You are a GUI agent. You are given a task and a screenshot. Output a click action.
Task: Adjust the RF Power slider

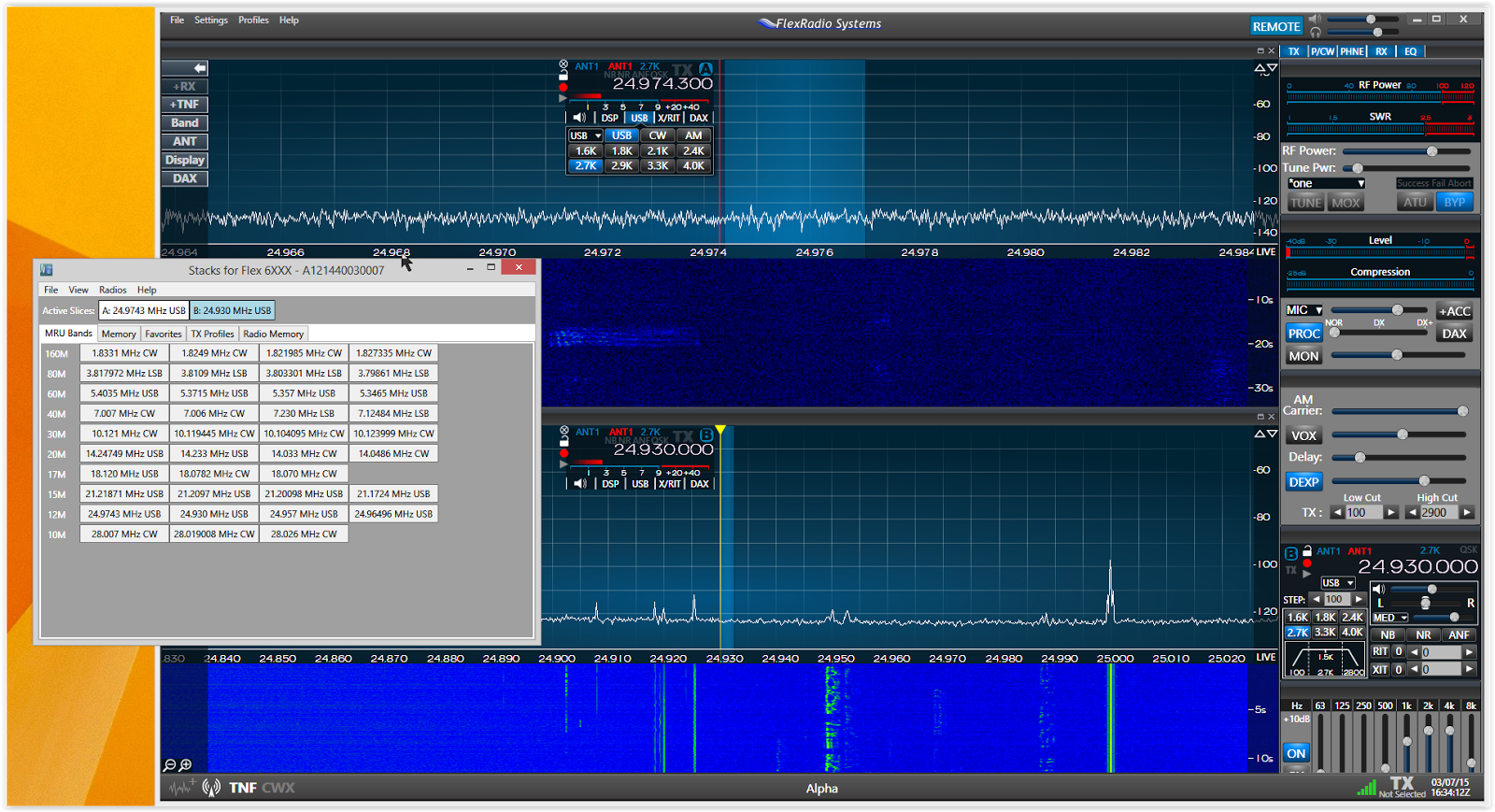(1407, 150)
